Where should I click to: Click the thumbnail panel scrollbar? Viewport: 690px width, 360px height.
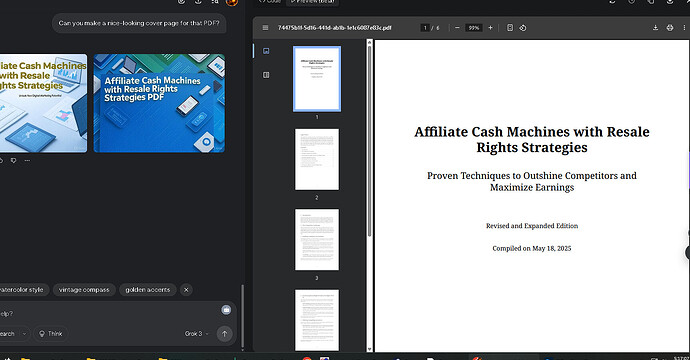tap(370, 141)
